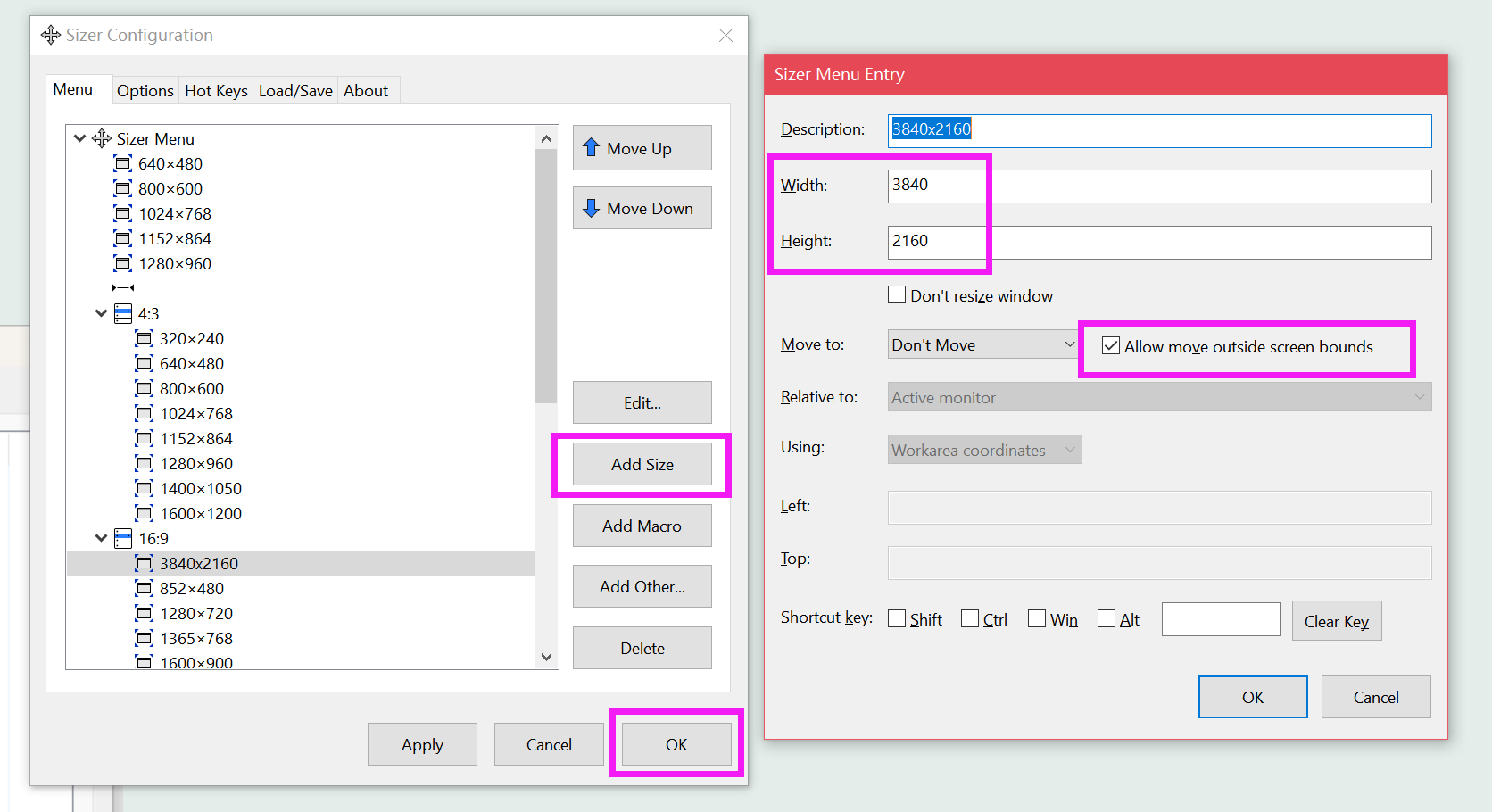Click the 4:3 group folder icon

tap(123, 313)
